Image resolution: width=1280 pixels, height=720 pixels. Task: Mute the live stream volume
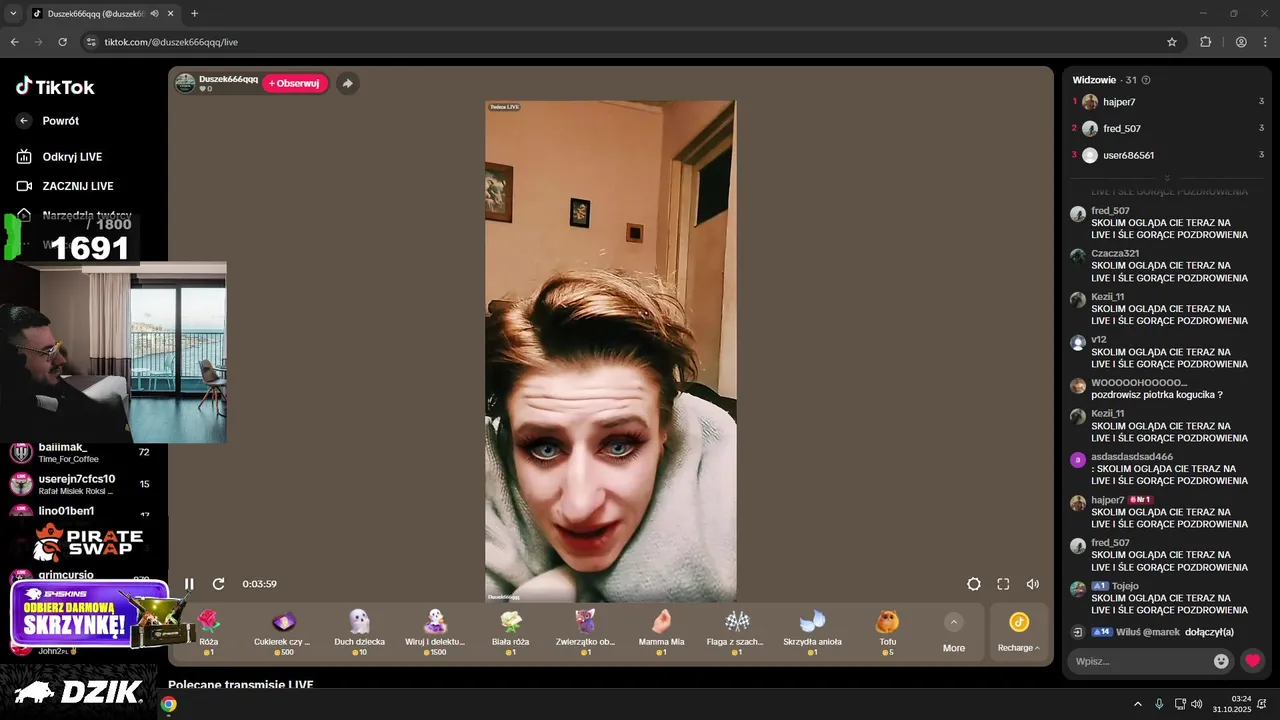(x=1033, y=584)
